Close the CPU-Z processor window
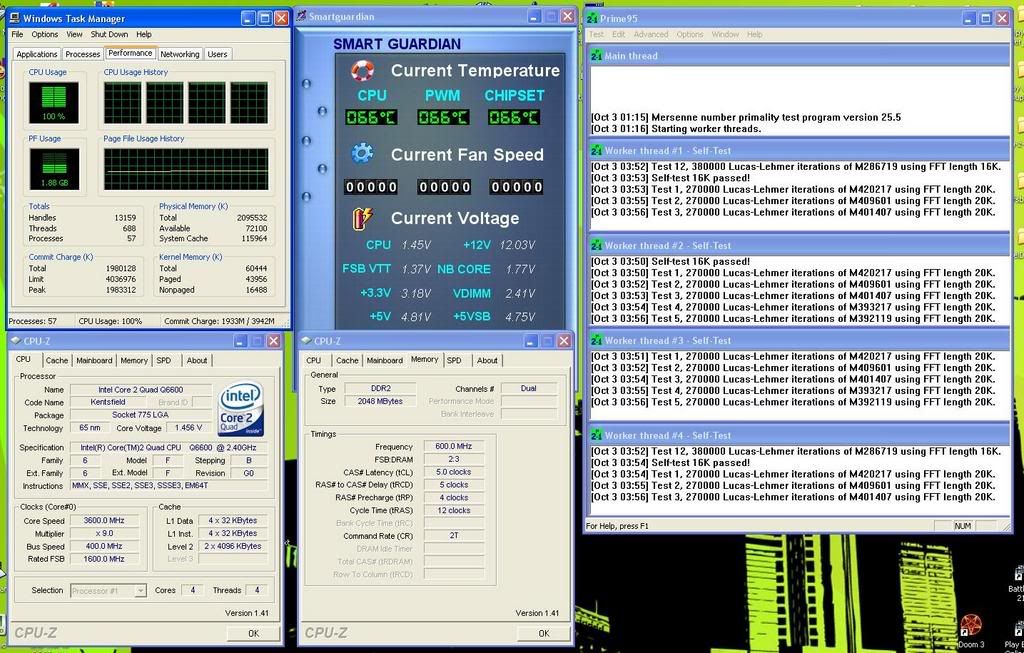The height and width of the screenshot is (653, 1024). 274,340
